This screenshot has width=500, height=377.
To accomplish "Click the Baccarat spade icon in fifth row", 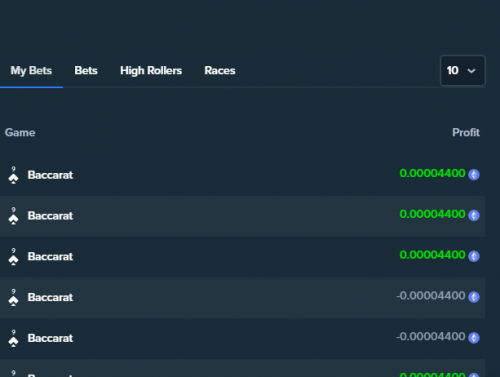I will (13, 338).
